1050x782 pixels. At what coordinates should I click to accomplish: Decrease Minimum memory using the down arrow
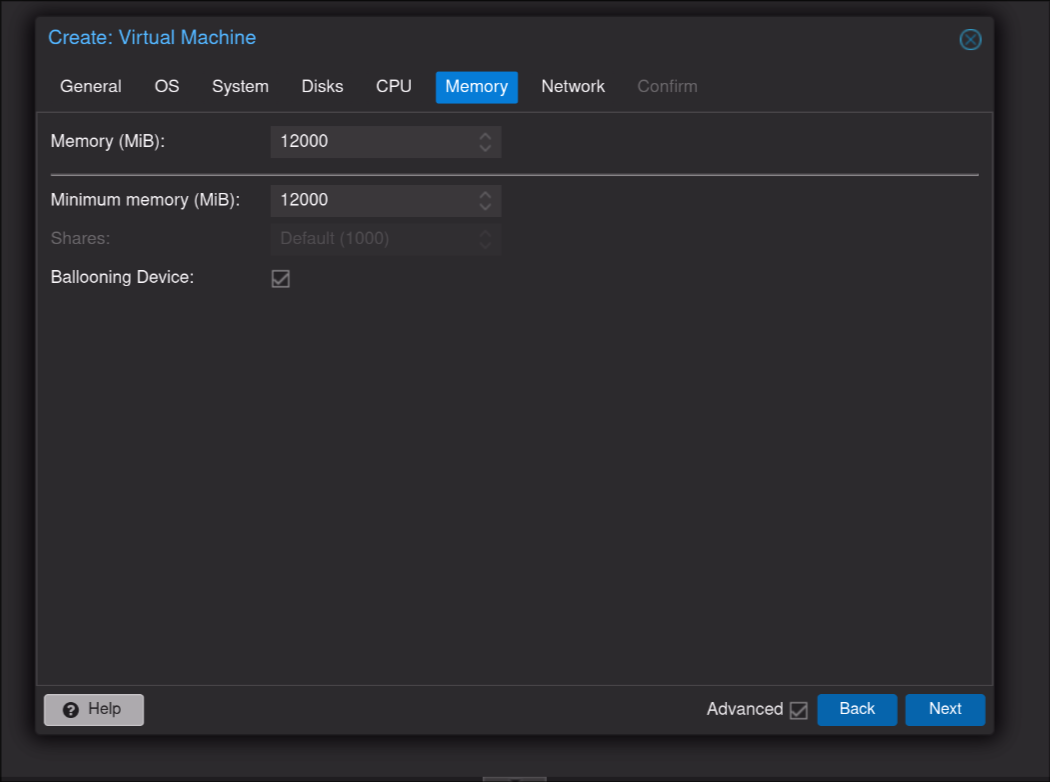pyautogui.click(x=485, y=207)
